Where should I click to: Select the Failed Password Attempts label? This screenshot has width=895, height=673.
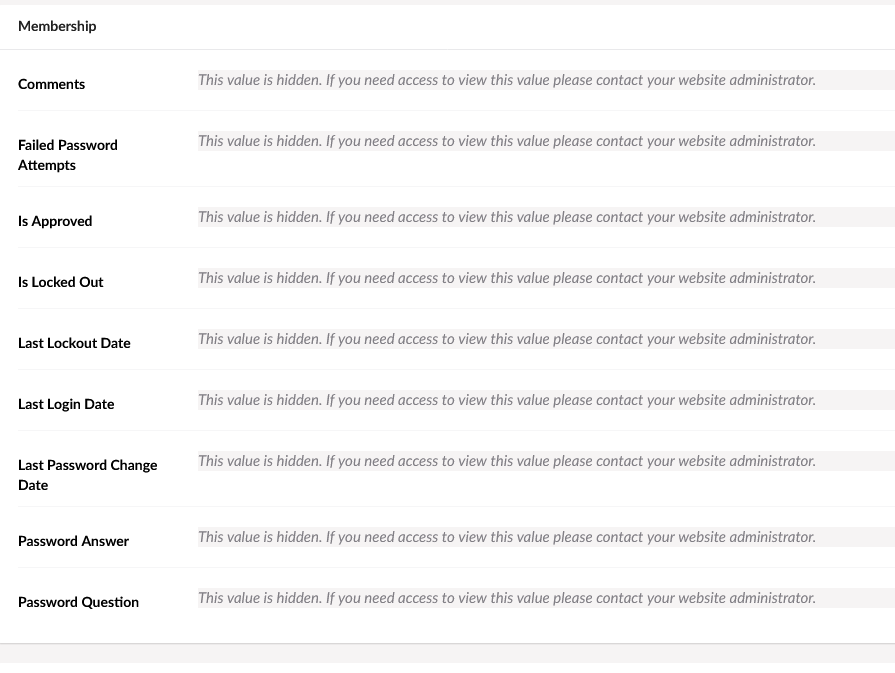point(68,155)
